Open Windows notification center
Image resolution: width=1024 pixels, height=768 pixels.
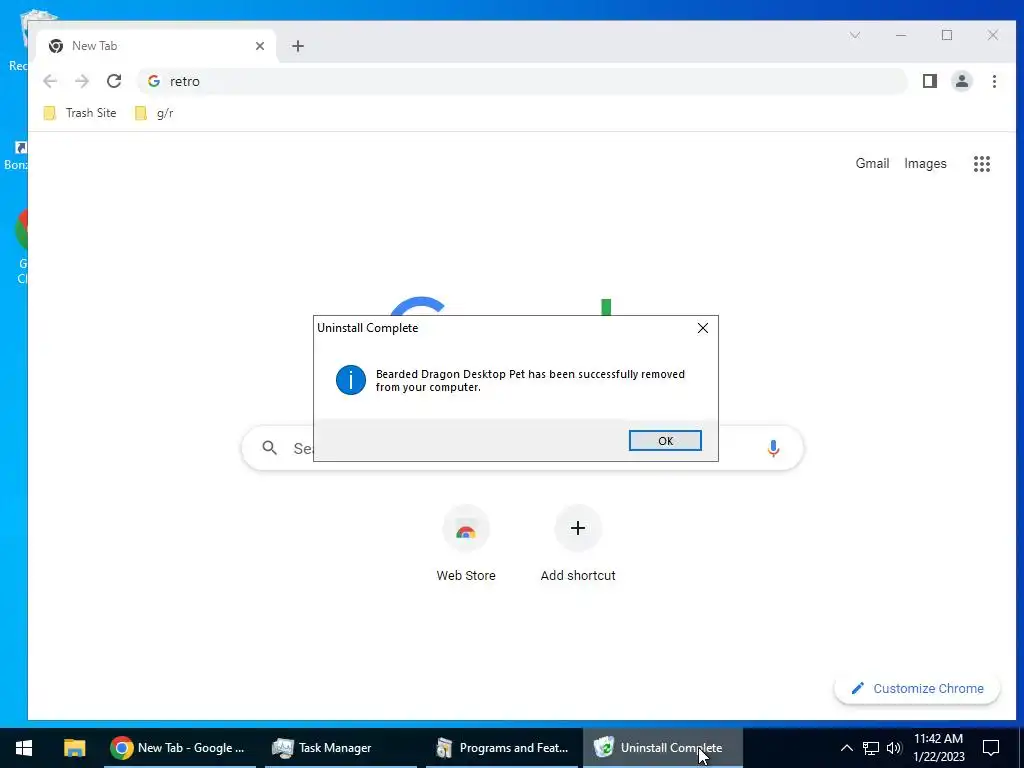[991, 748]
